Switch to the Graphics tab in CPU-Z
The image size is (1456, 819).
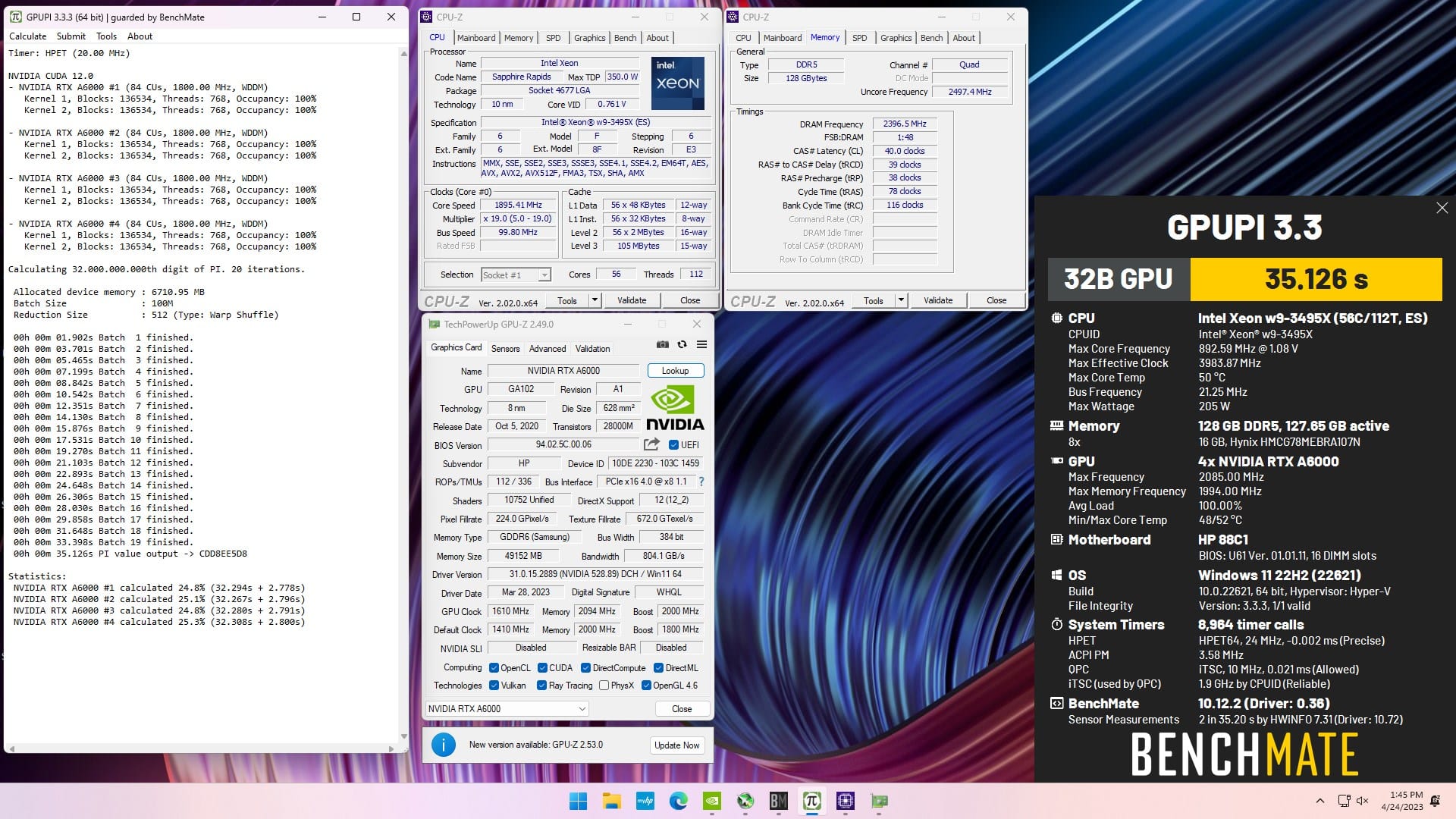(590, 38)
